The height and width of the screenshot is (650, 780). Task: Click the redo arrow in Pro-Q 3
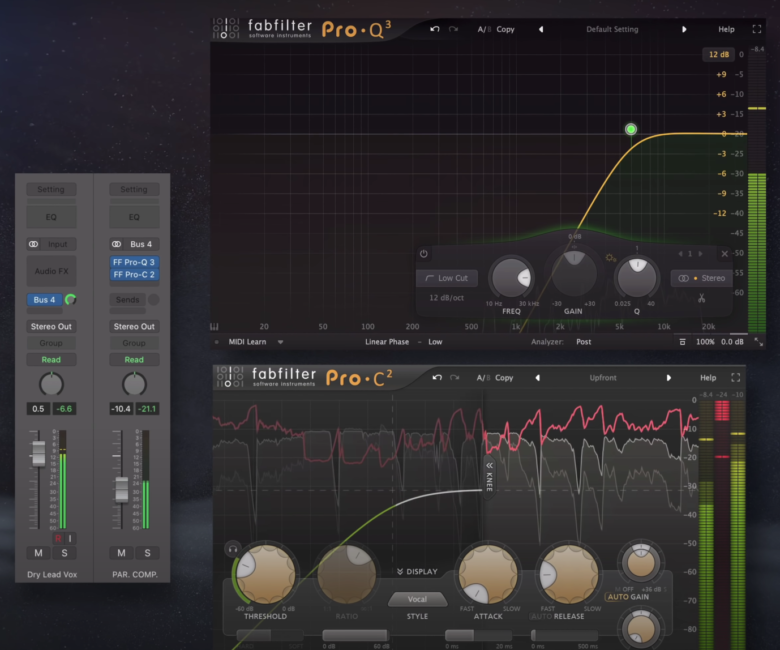[x=454, y=29]
